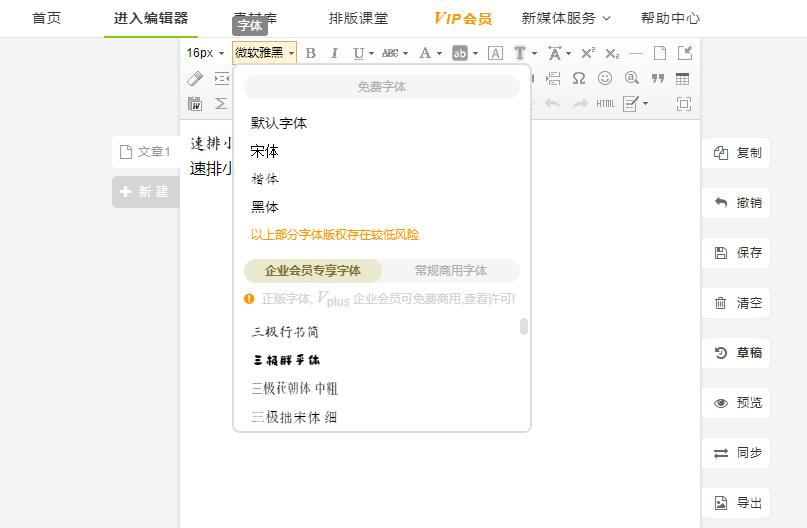Choose the 三极行书简 font
807x528 pixels.
point(285,332)
